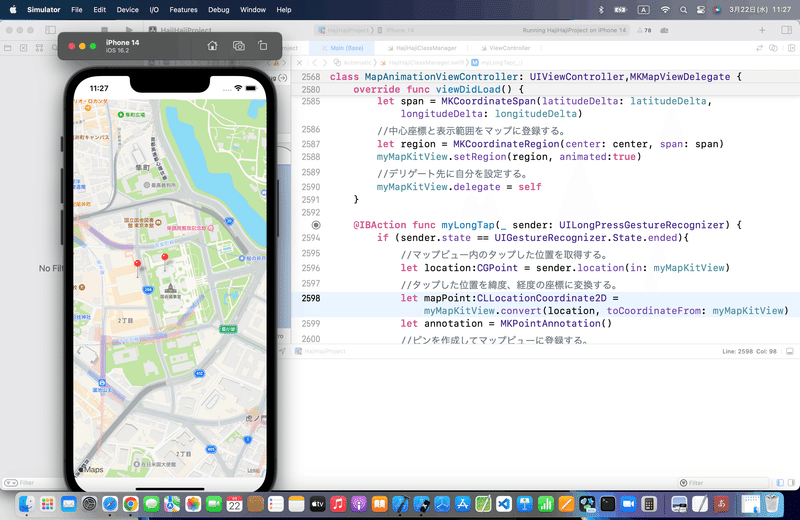This screenshot has height=520, width=800.
Task: Click the navigator filter field at bottom left
Action: 32,483
